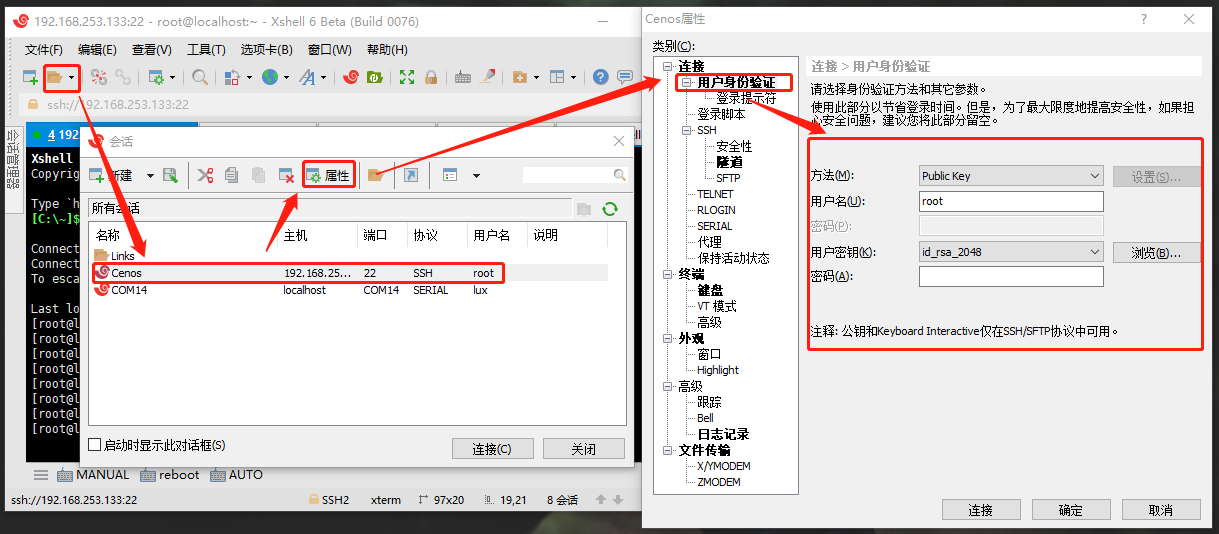Viewport: 1219px width, 534px height.
Task: Click 取消 button in properties dialog
Action: 1161,510
